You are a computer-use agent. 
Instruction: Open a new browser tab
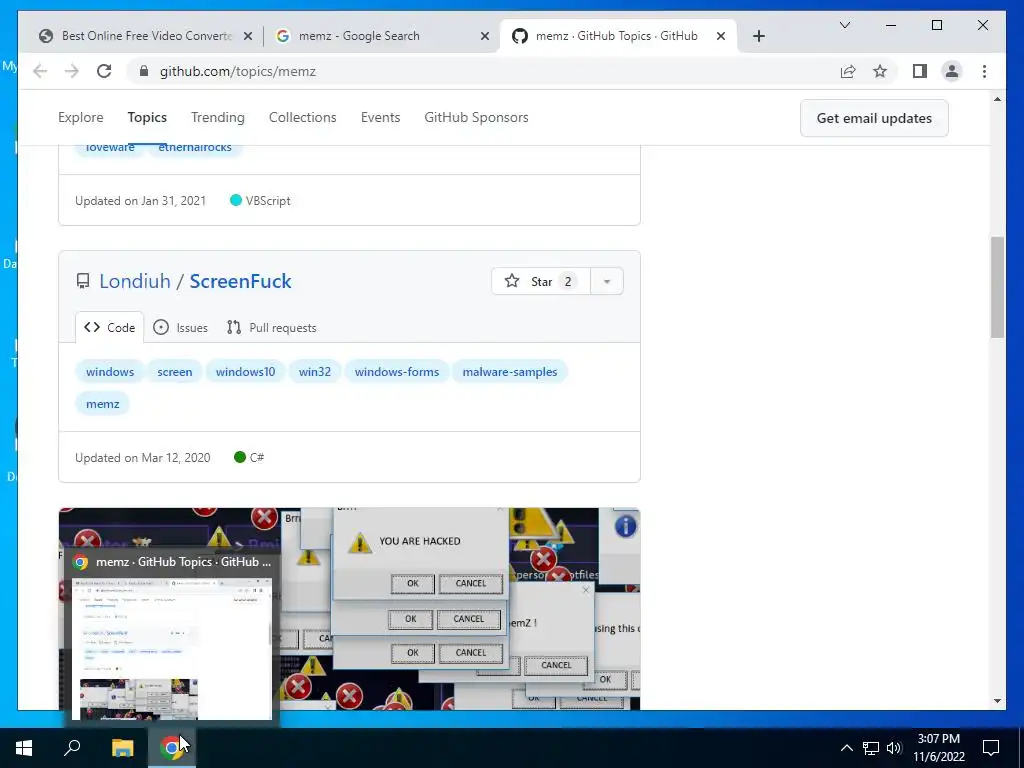(758, 36)
